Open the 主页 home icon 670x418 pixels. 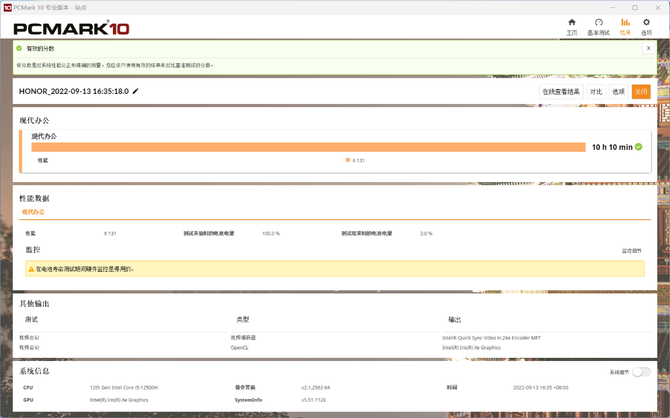point(572,22)
